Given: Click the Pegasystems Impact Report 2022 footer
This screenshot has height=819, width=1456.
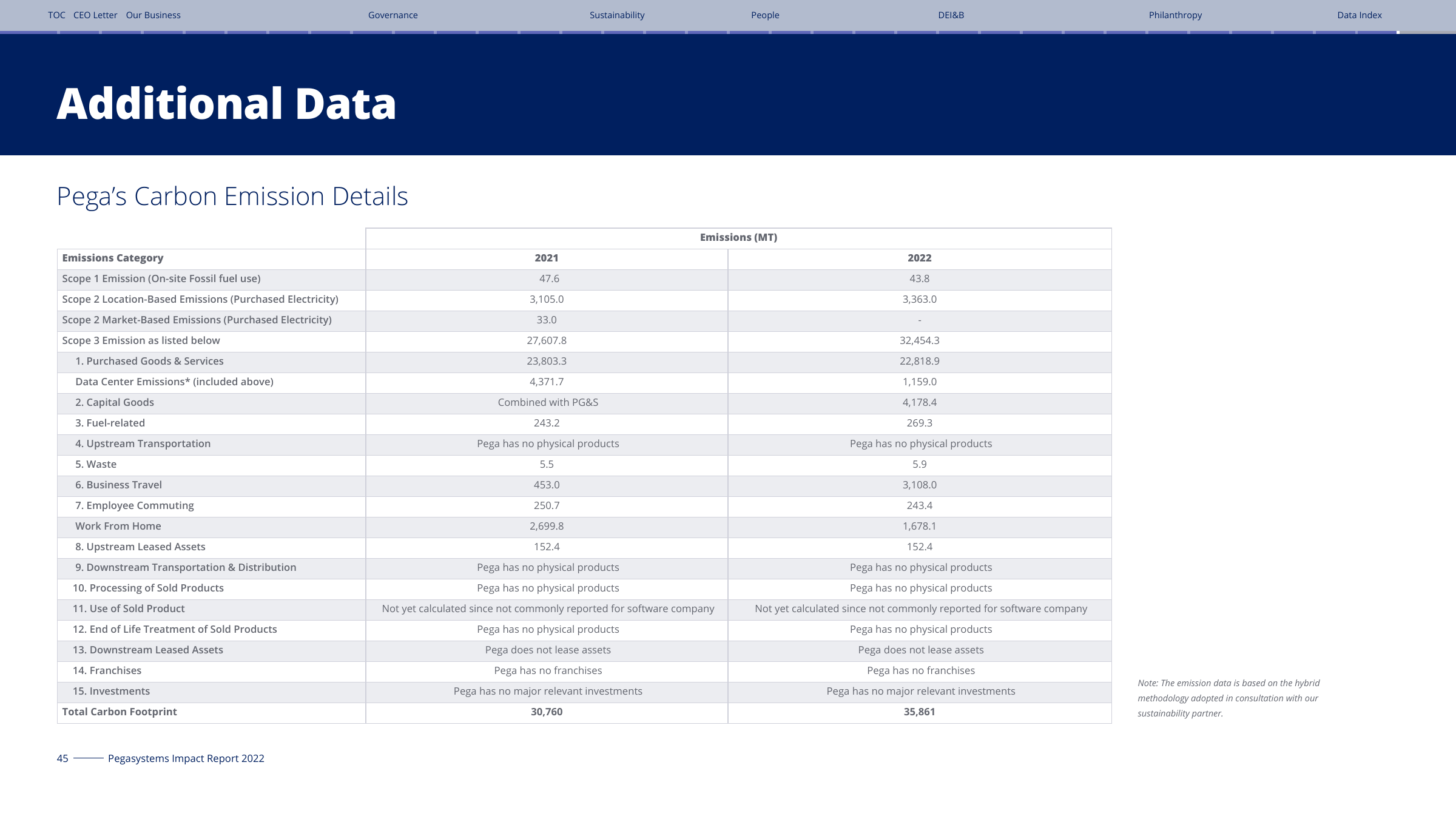Looking at the screenshot, I should coord(186,758).
